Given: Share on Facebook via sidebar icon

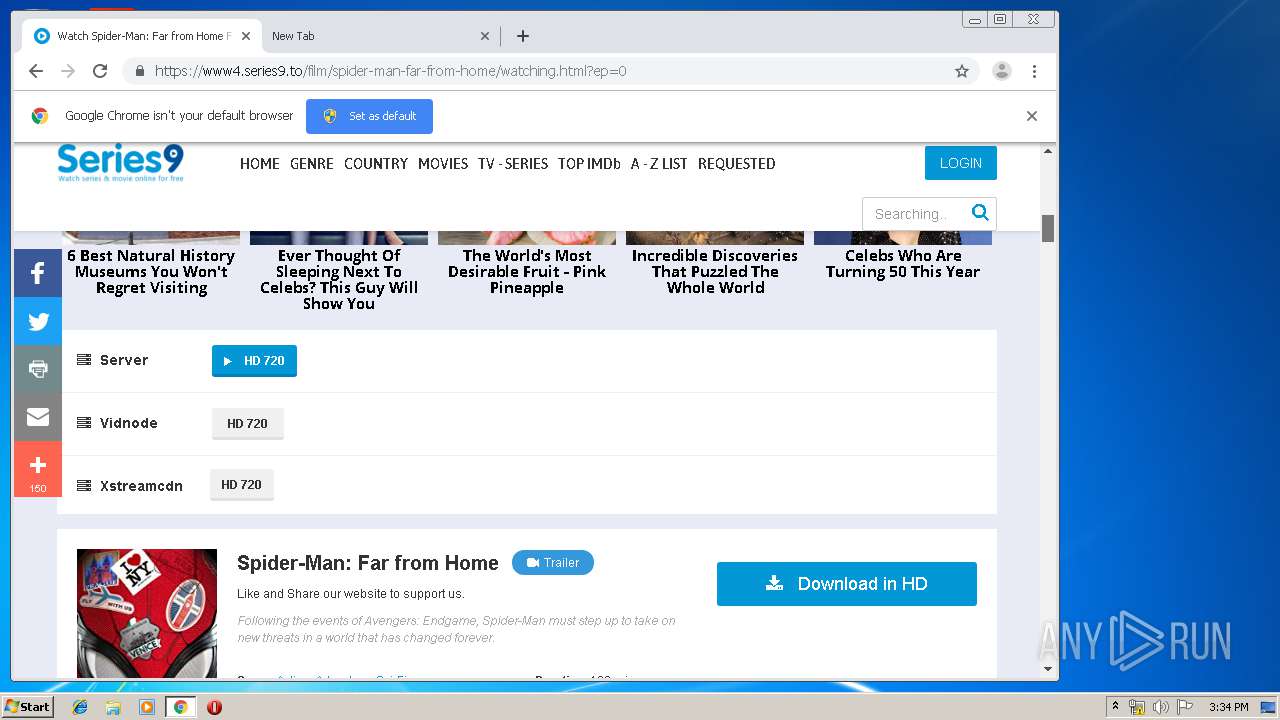Looking at the screenshot, I should [38, 273].
